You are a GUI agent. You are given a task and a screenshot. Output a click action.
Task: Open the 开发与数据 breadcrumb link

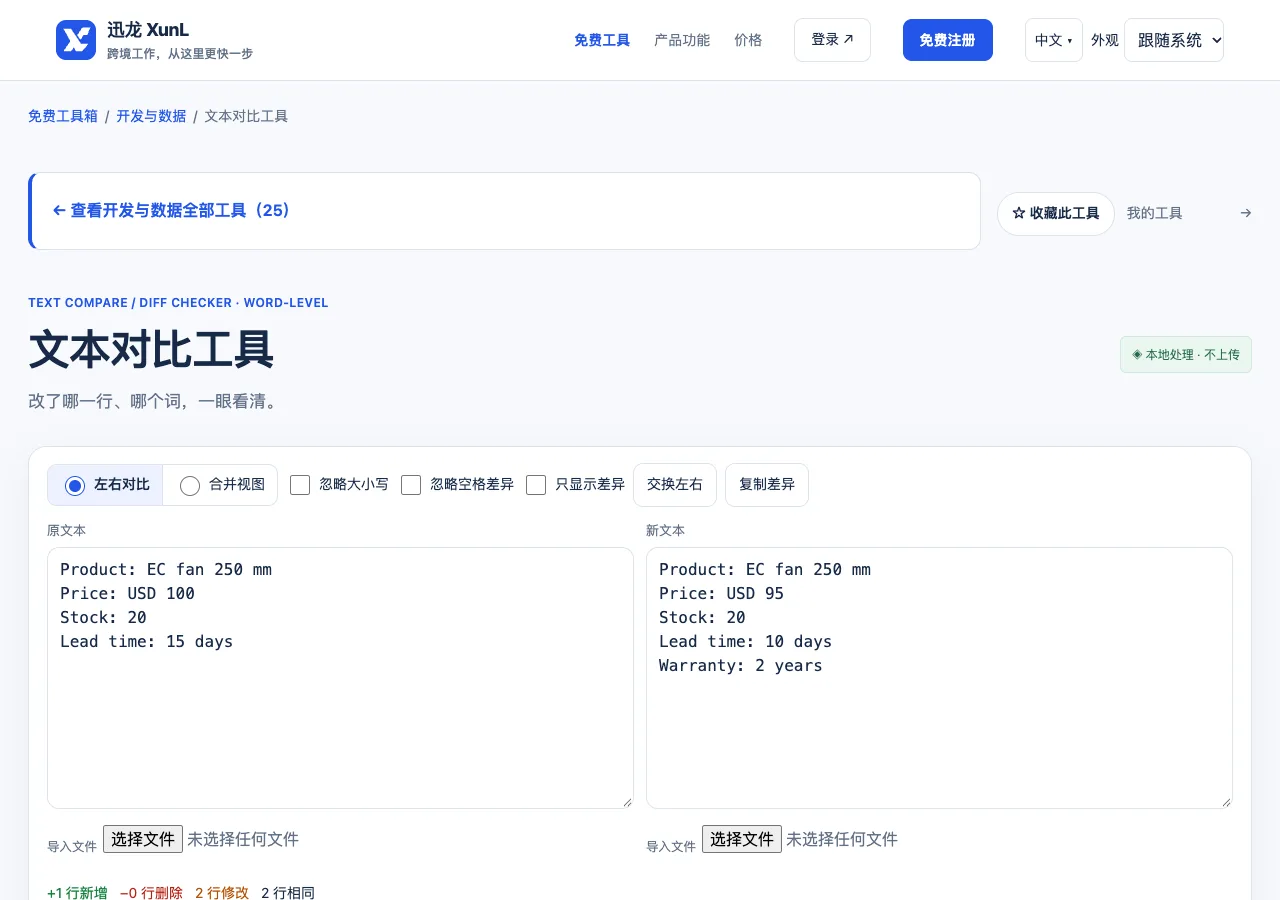pos(151,116)
